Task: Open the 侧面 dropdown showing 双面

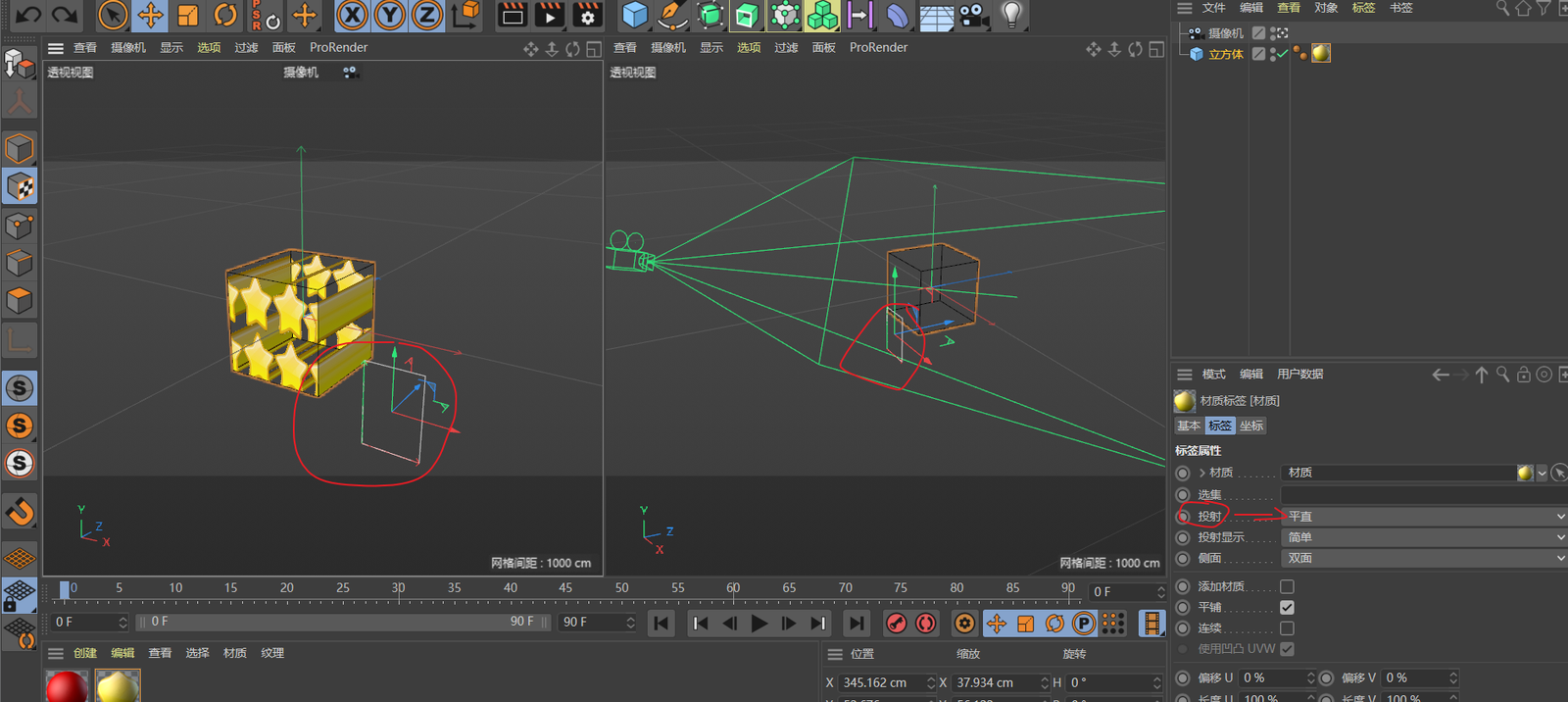Action: click(1423, 559)
